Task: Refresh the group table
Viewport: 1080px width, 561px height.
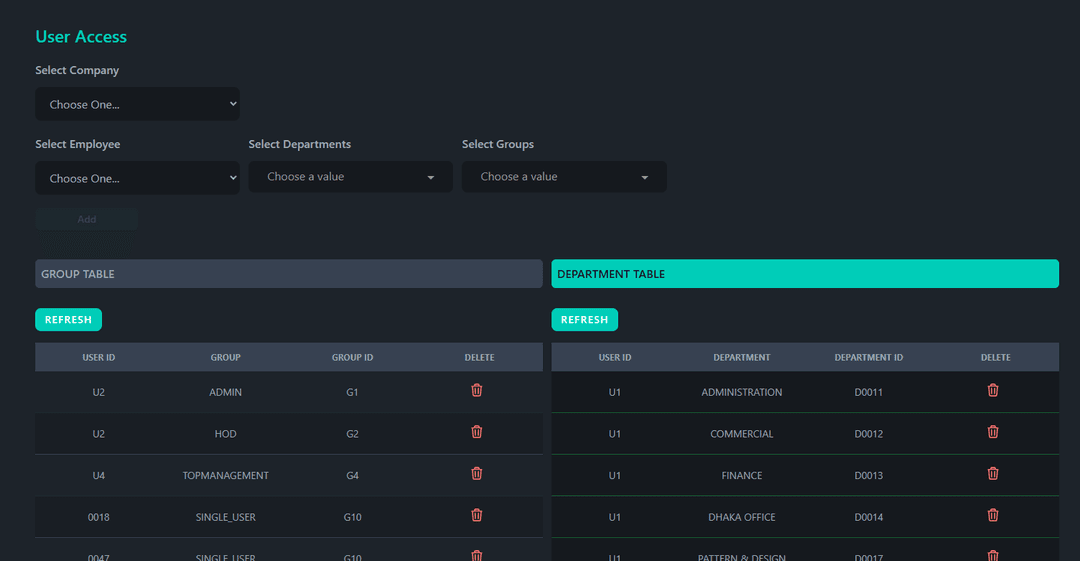Action: click(x=68, y=320)
